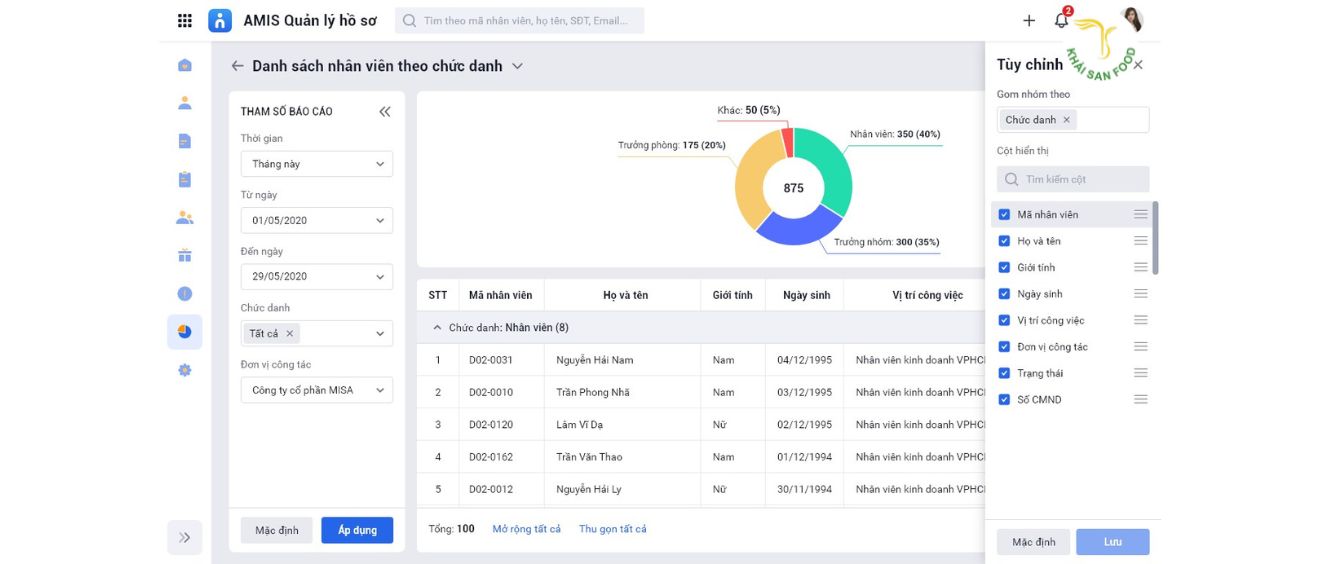1320x564 pixels.
Task: Click the Lưu button
Action: tap(1113, 542)
